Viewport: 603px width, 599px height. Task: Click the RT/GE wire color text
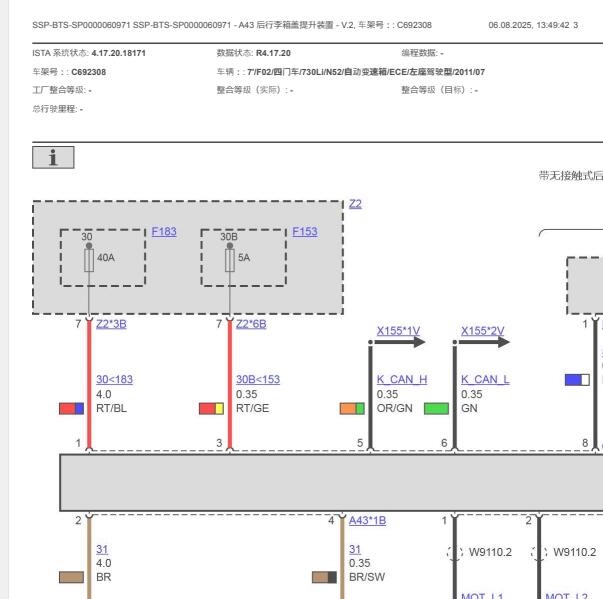(x=252, y=408)
